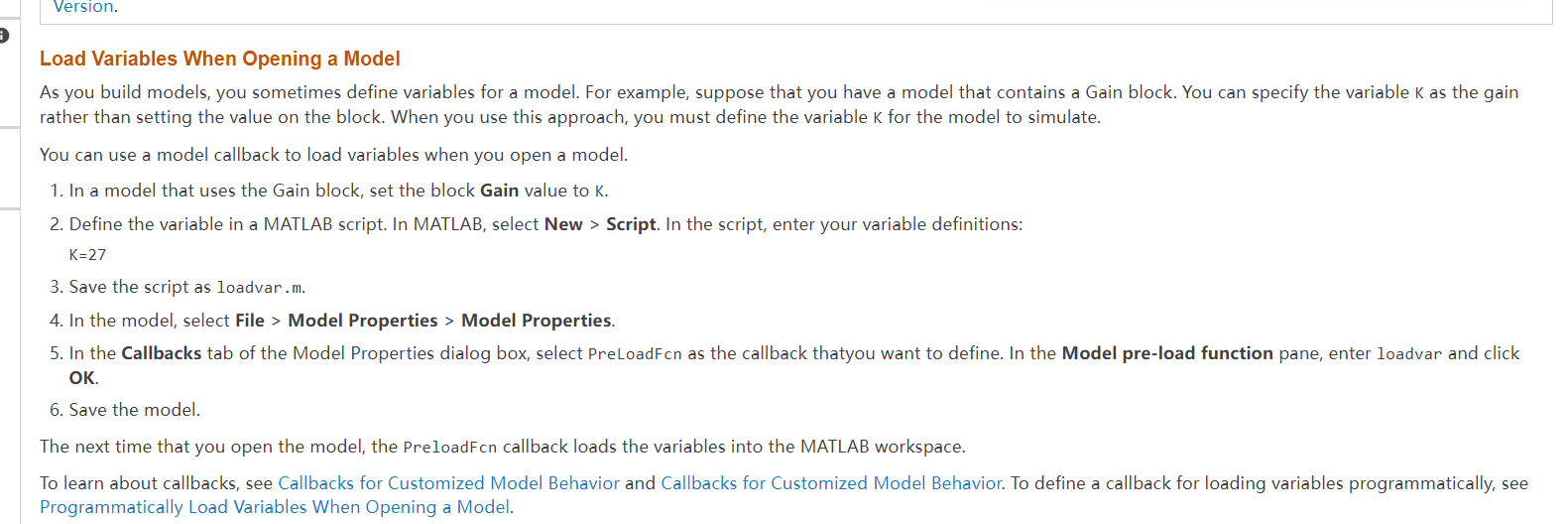The height and width of the screenshot is (524, 1568).
Task: Click the PreloadFcn code in the closing paragraph
Action: pos(449,448)
